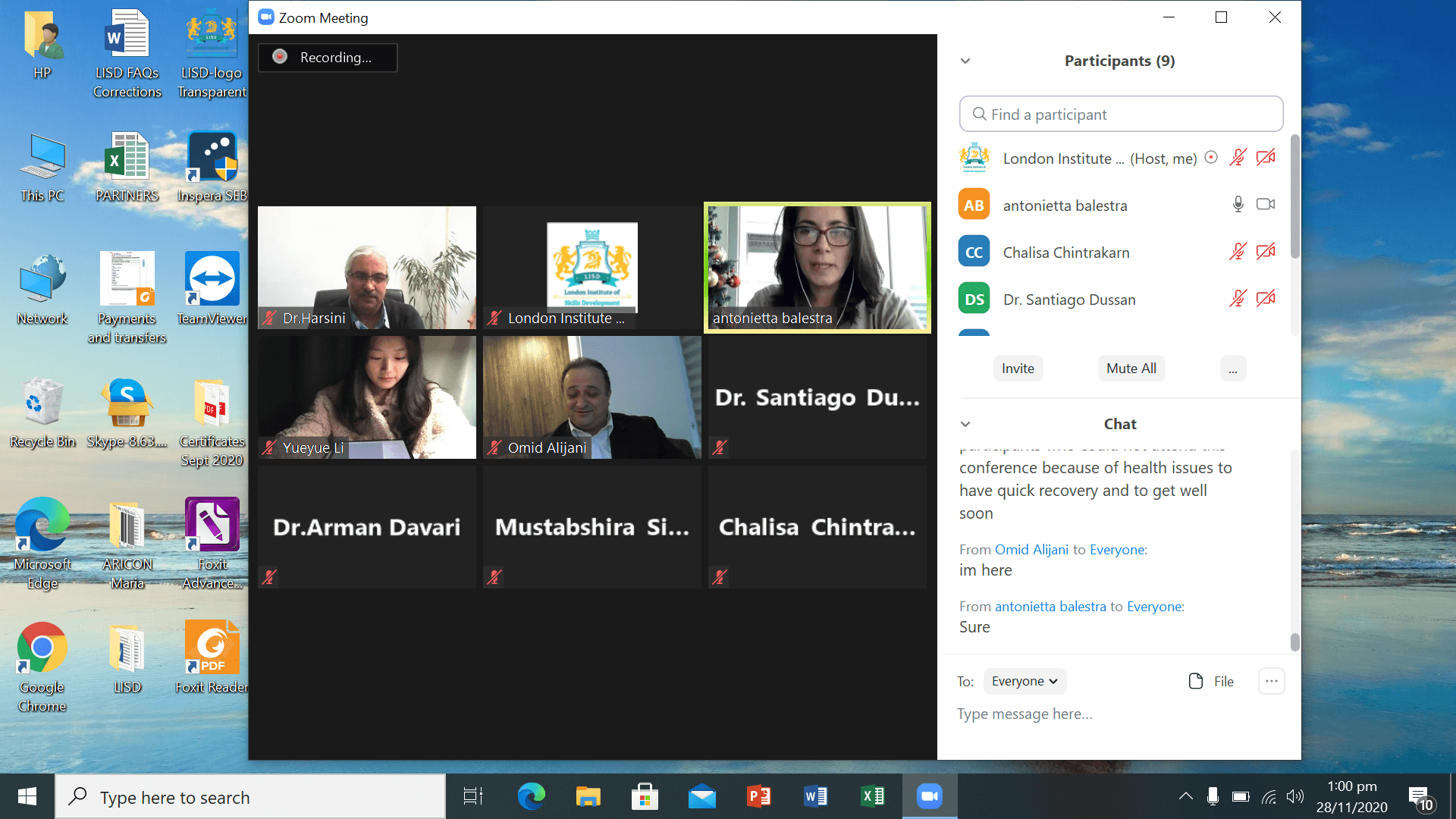Screen dimensions: 1456x819
Task: Select Omid Alijani video tile
Action: pyautogui.click(x=592, y=397)
